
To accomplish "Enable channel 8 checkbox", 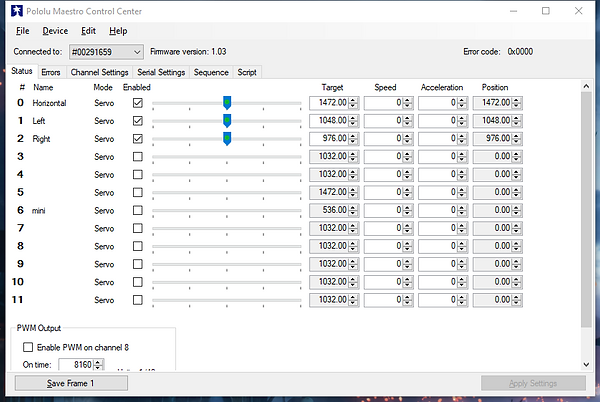I will [138, 246].
